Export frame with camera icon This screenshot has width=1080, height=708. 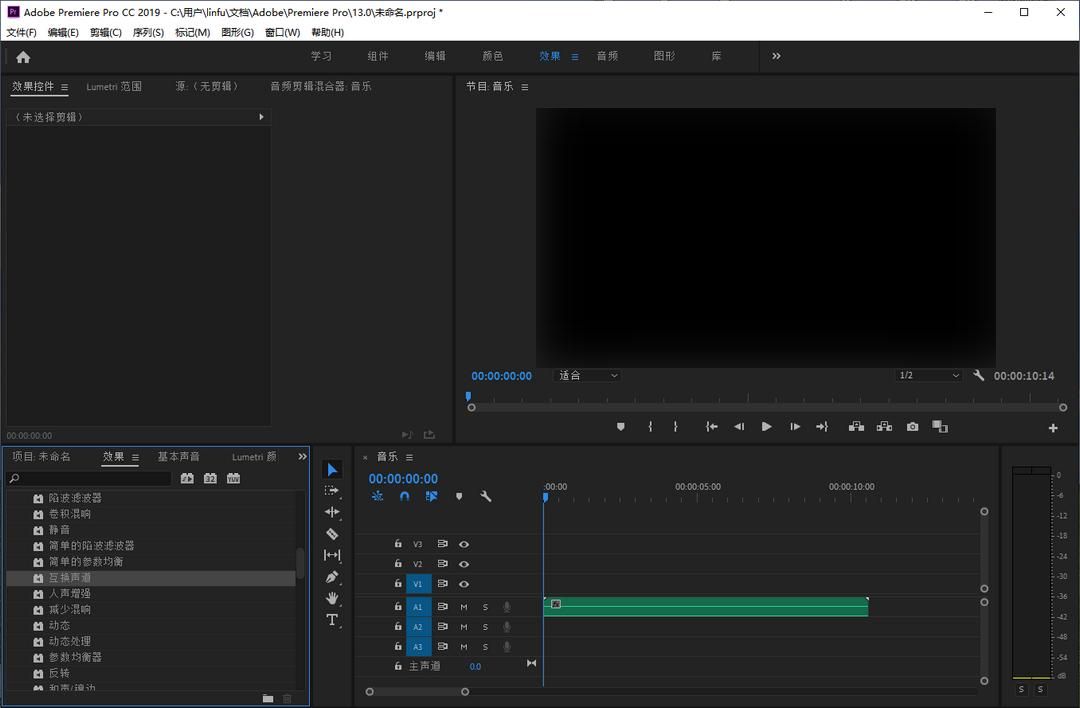913,427
